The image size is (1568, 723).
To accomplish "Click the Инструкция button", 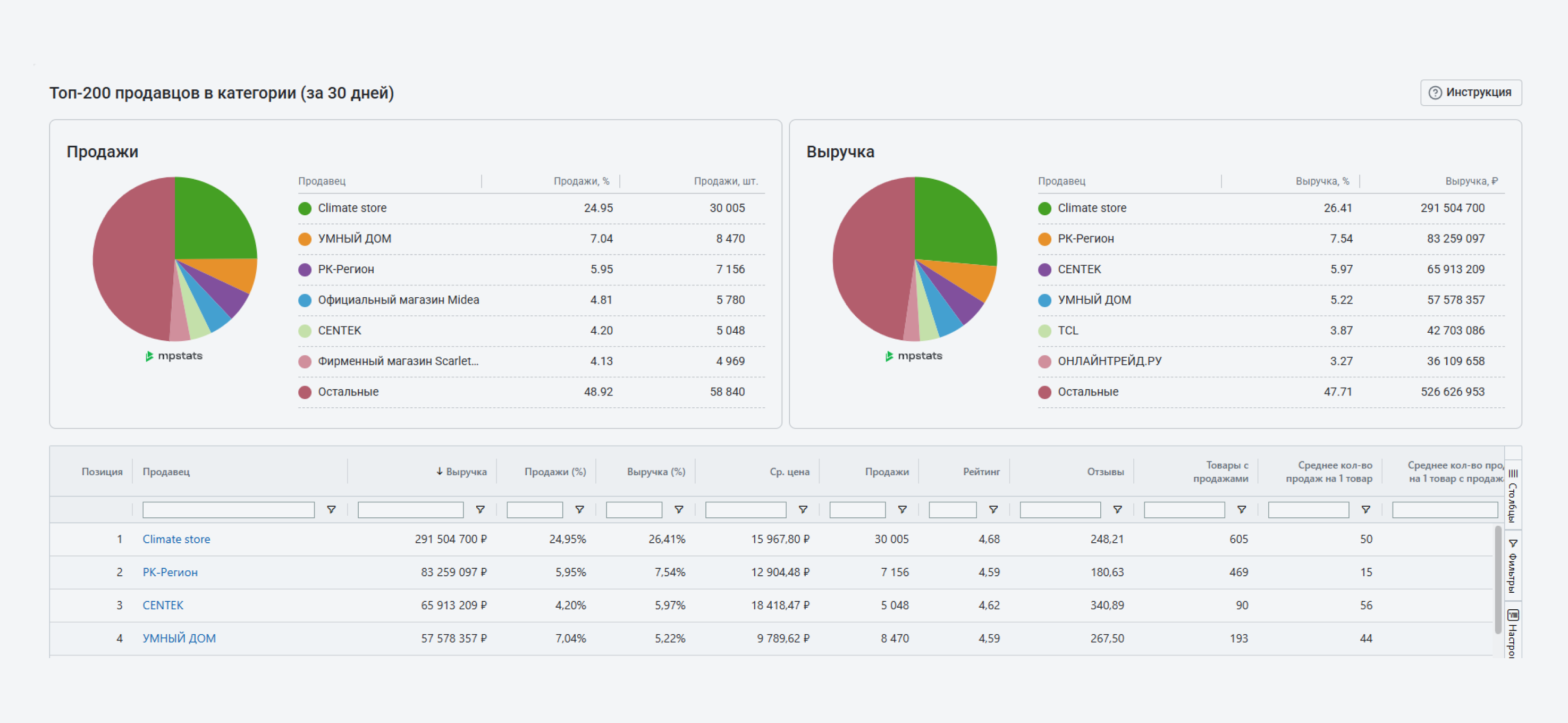I will (1471, 93).
